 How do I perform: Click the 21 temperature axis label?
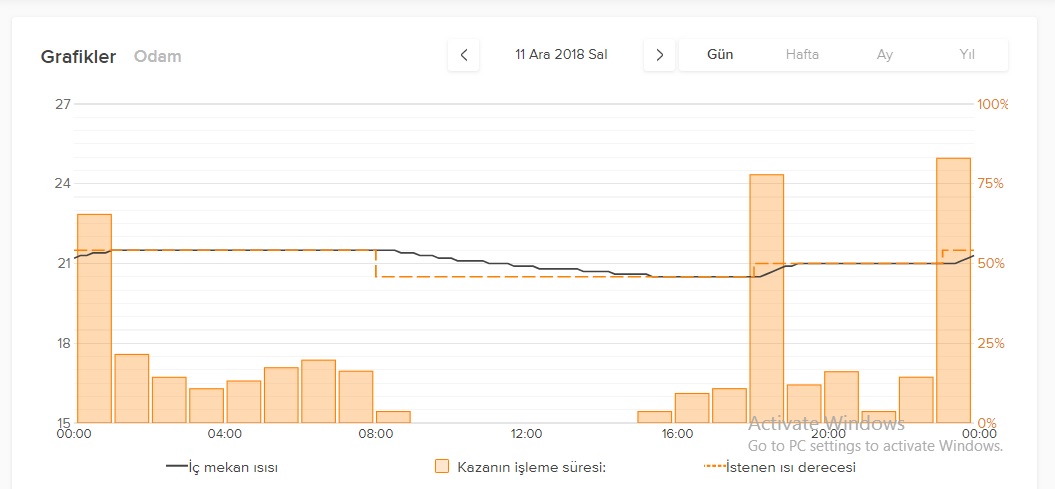tap(63, 263)
